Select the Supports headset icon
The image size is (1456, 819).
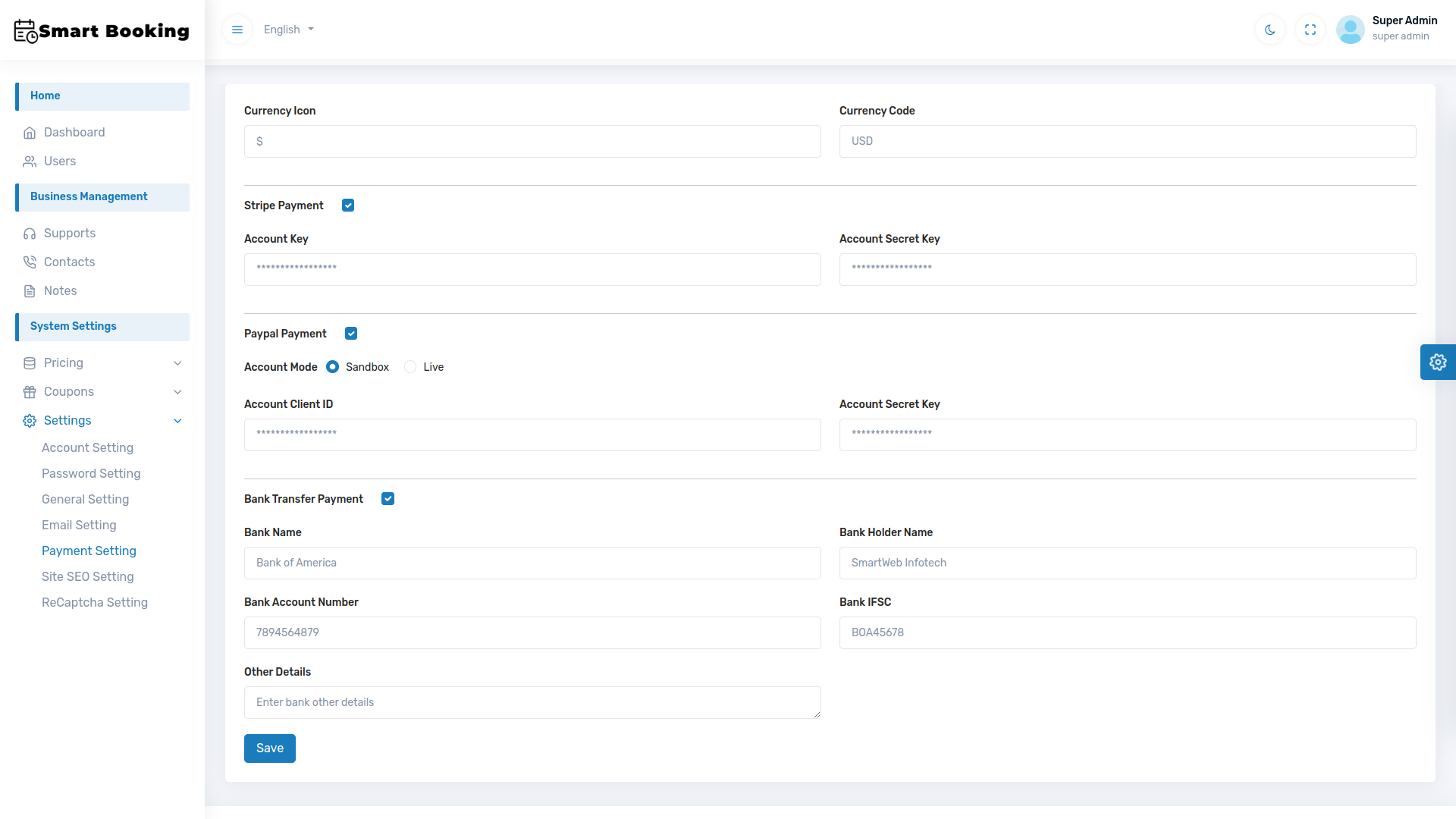click(30, 233)
